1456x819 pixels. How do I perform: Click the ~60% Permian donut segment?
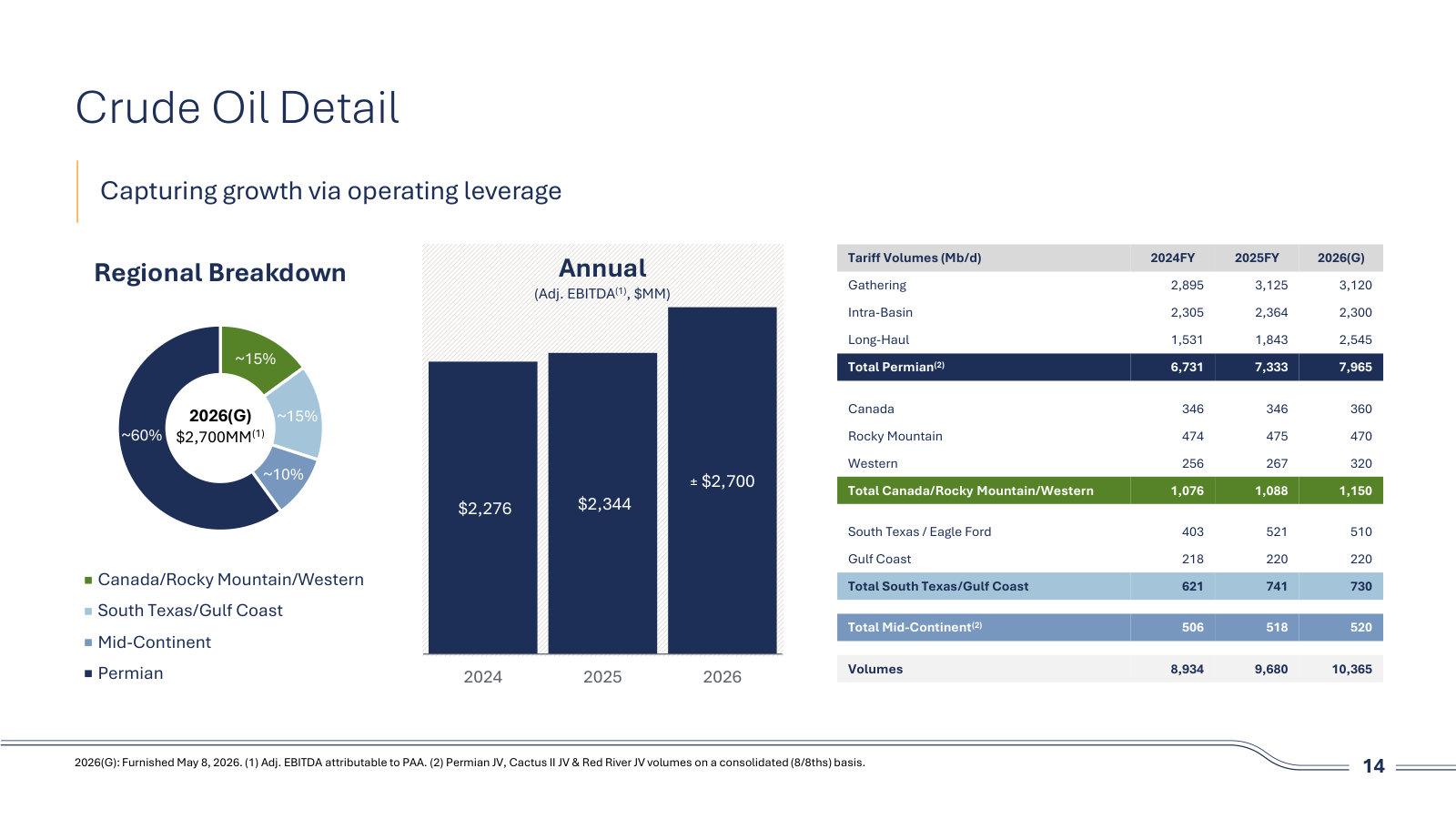tap(143, 435)
